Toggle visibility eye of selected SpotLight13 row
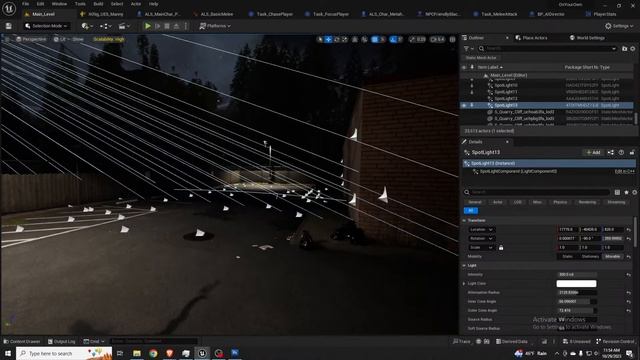The width and height of the screenshot is (640, 360). point(464,105)
